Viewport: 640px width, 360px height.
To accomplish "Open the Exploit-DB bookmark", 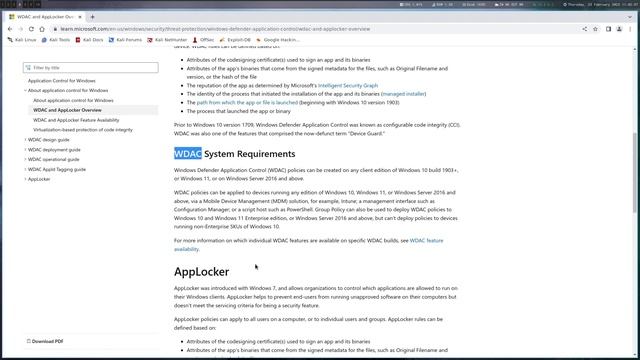I will (235, 40).
